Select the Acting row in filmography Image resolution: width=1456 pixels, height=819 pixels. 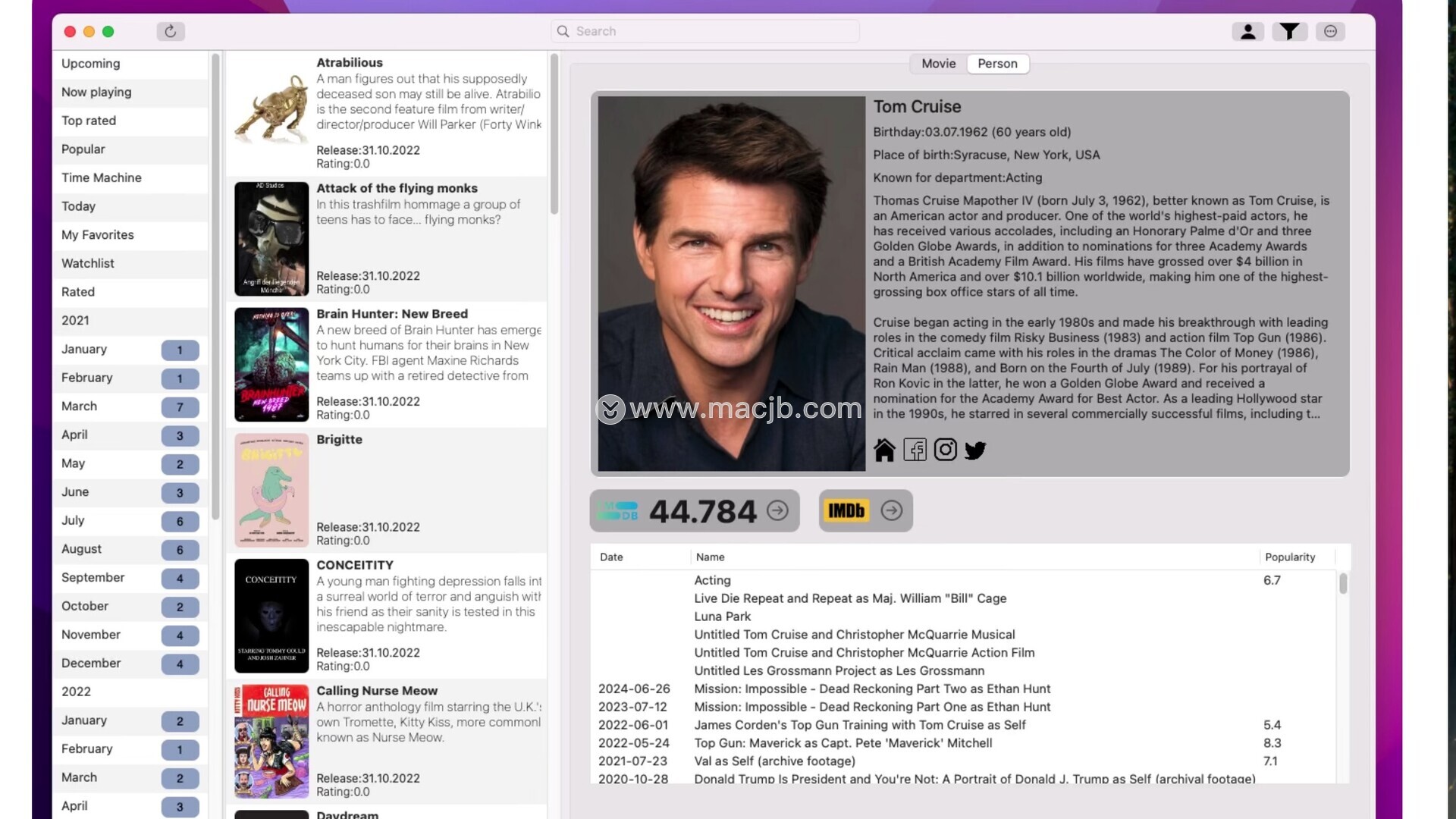963,580
